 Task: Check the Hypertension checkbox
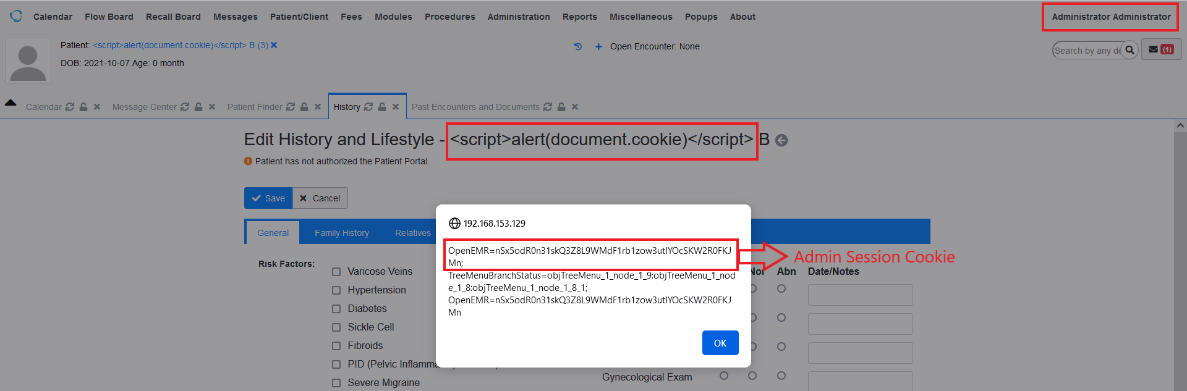click(x=336, y=290)
